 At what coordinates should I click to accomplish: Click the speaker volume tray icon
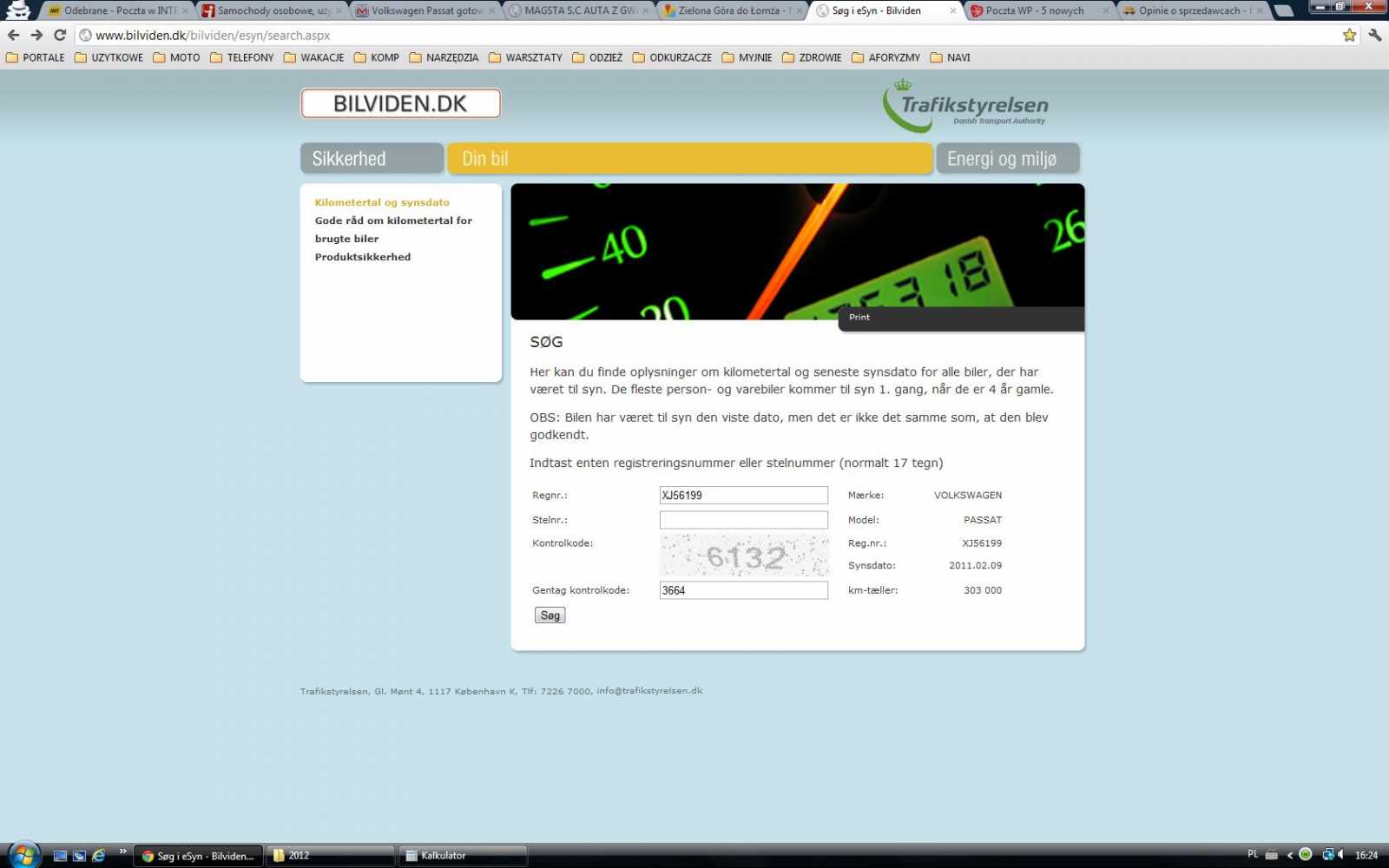point(1342,855)
